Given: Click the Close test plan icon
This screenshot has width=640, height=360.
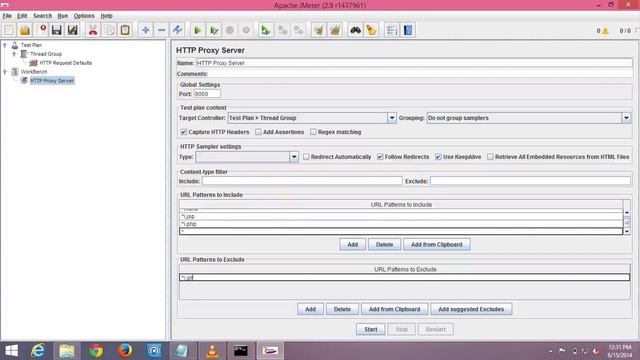Looking at the screenshot, I should [x=41, y=30].
